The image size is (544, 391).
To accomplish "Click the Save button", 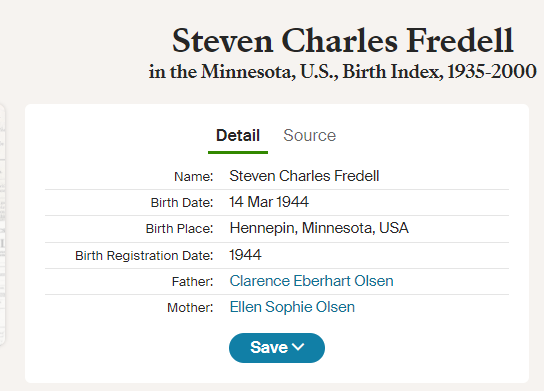I will (277, 348).
